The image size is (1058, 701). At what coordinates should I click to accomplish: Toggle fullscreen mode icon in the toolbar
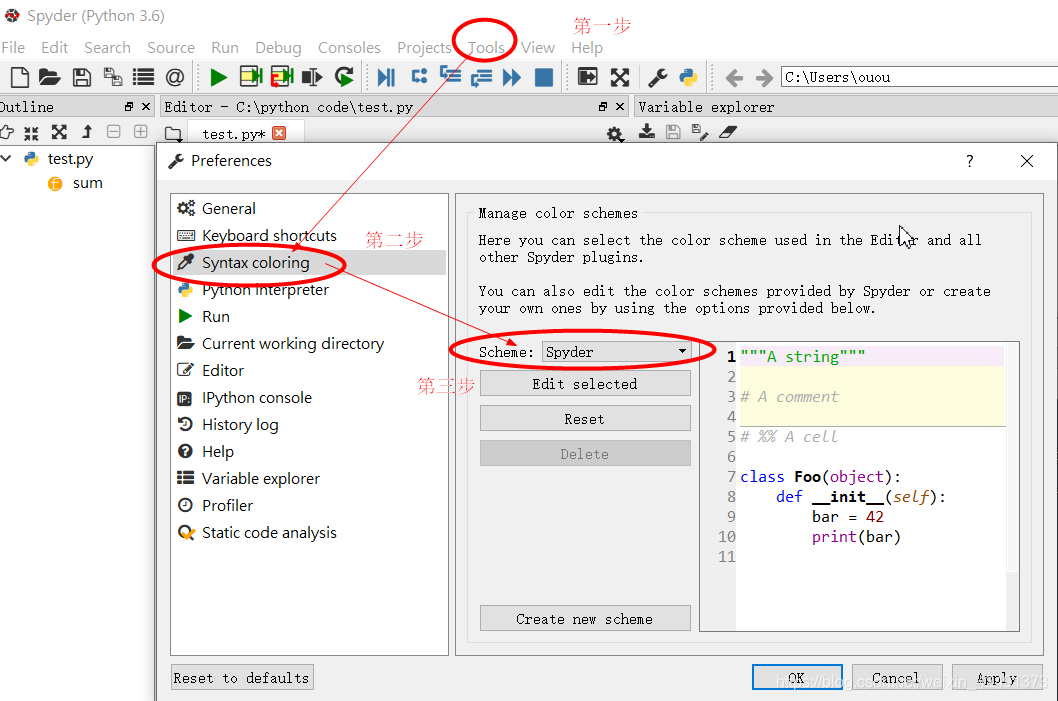619,78
